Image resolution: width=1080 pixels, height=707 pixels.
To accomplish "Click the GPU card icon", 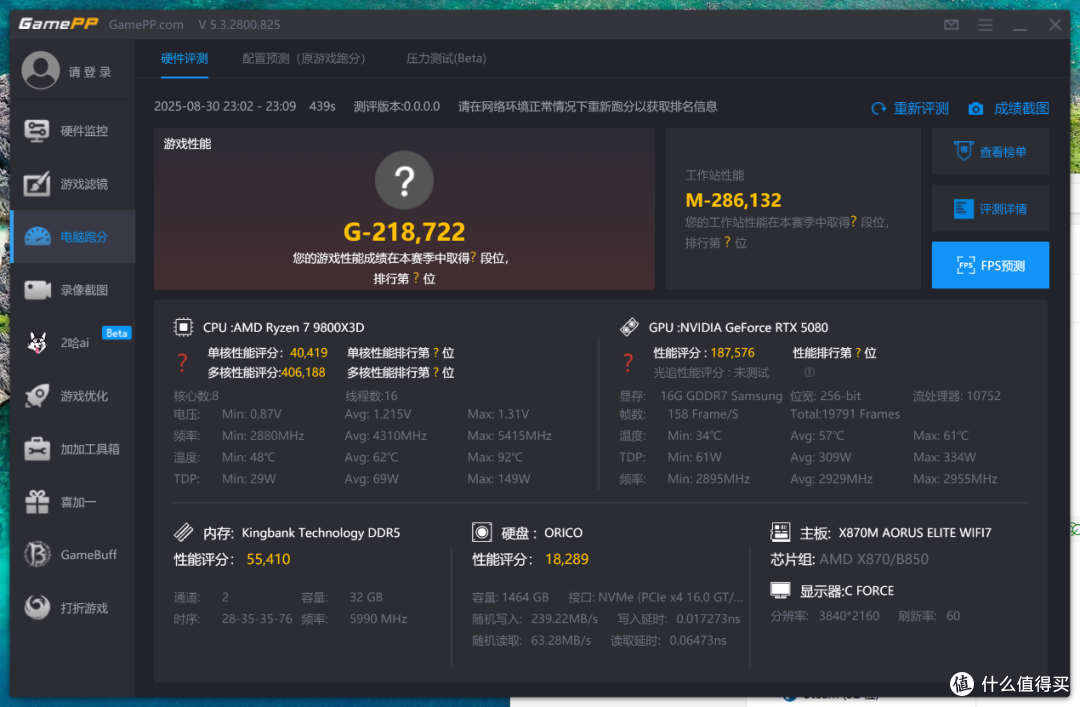I will point(629,327).
